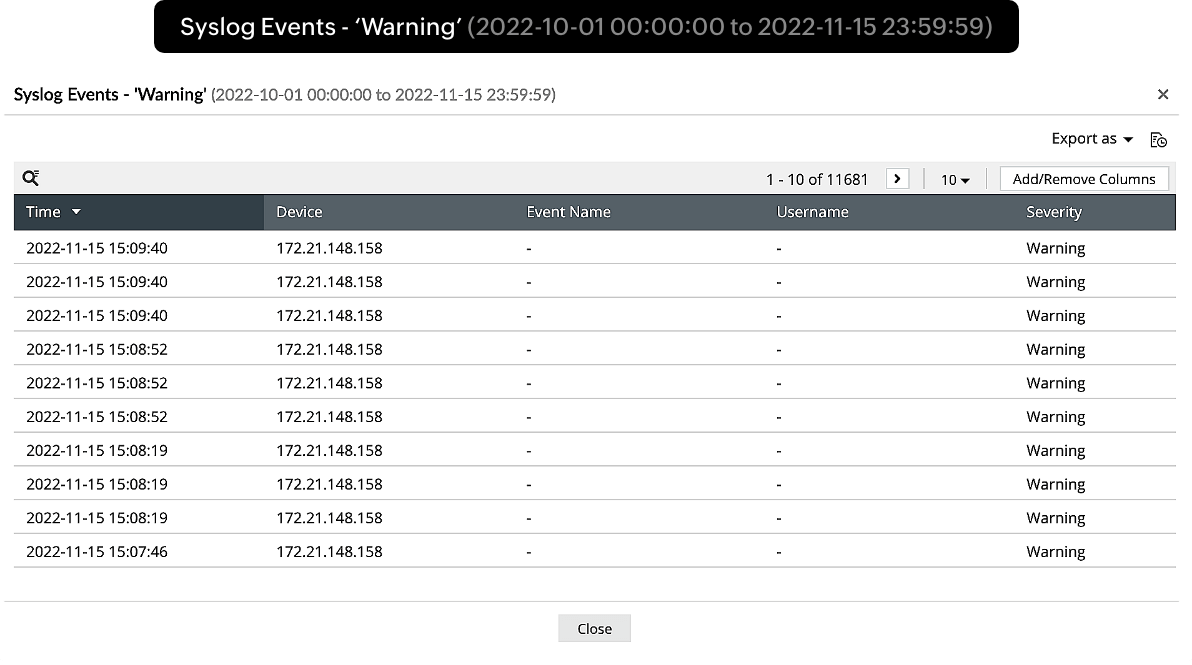The width and height of the screenshot is (1192, 665).
Task: Select the 2022-11-15 15:07:46 timestamp entry
Action: point(97,551)
